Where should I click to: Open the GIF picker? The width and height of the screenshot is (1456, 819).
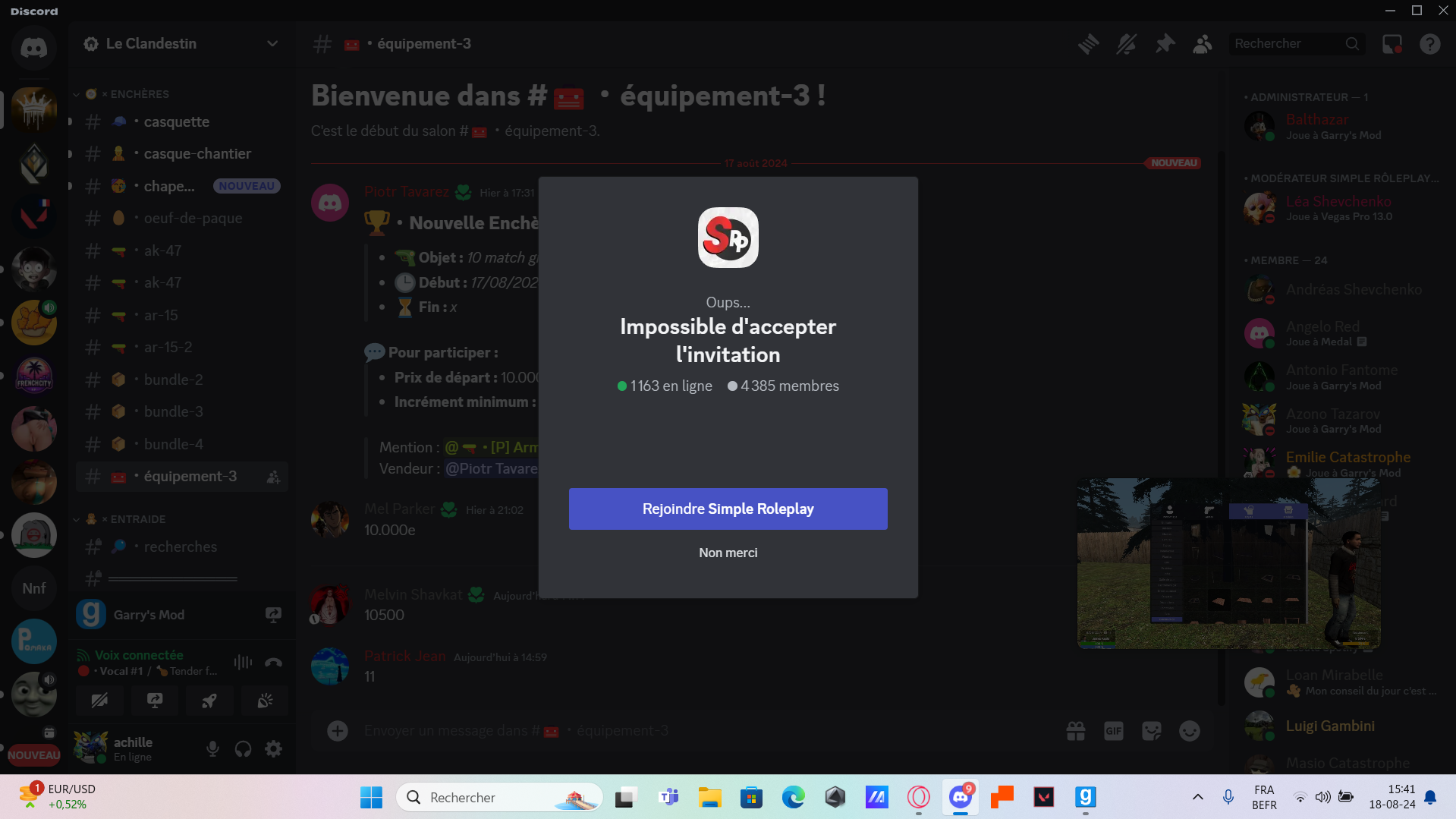[1114, 731]
